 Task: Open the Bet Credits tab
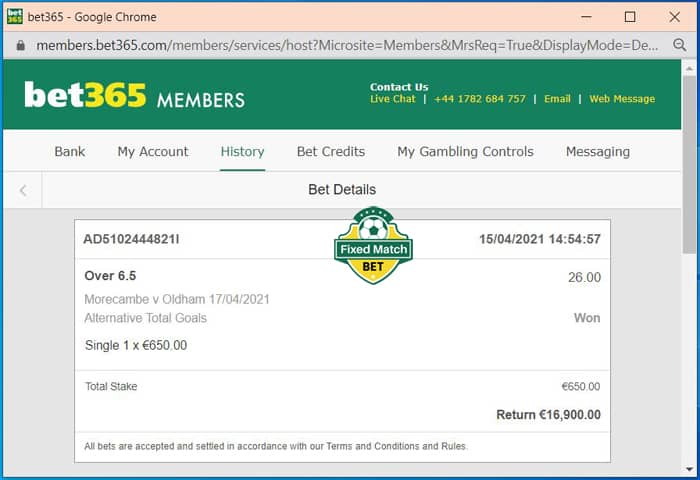tap(331, 152)
